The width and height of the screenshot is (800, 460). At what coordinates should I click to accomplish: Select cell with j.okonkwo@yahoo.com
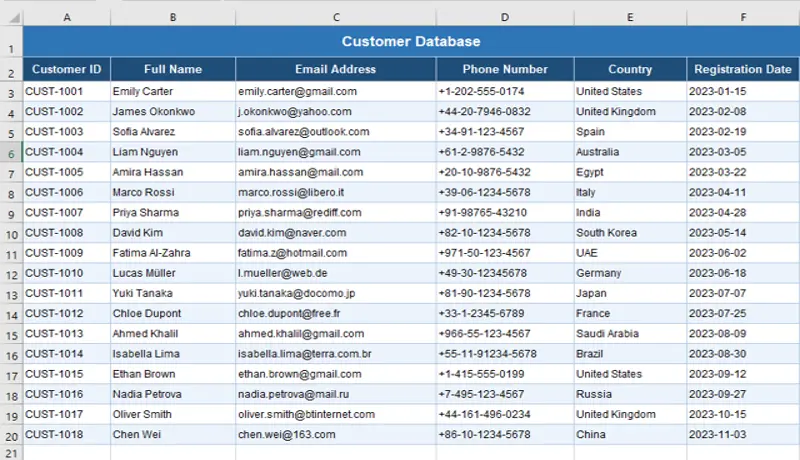click(x=336, y=112)
